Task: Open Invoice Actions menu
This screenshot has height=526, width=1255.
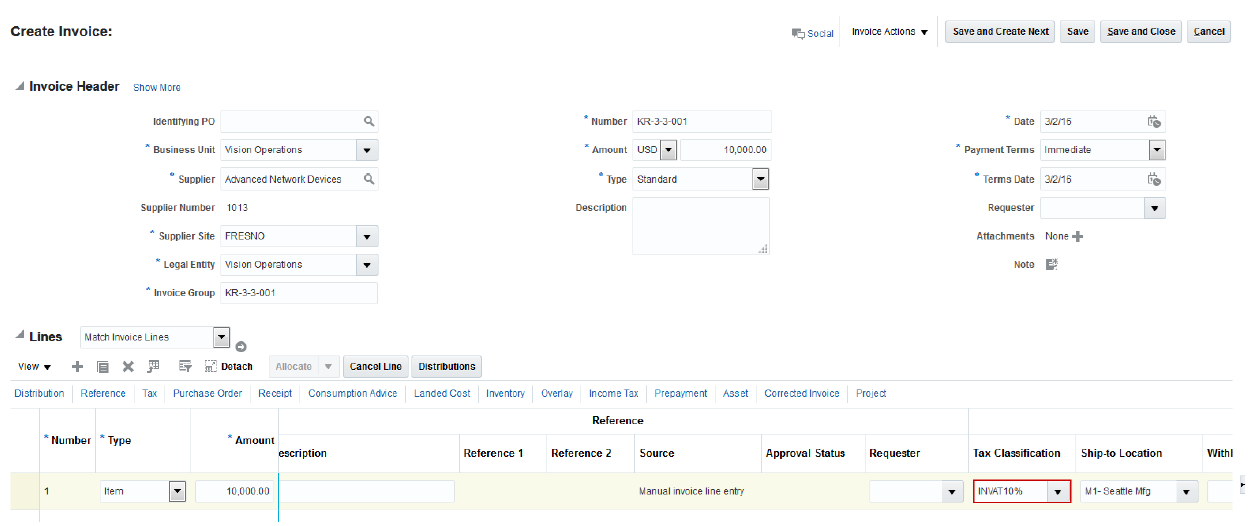Action: [x=890, y=32]
